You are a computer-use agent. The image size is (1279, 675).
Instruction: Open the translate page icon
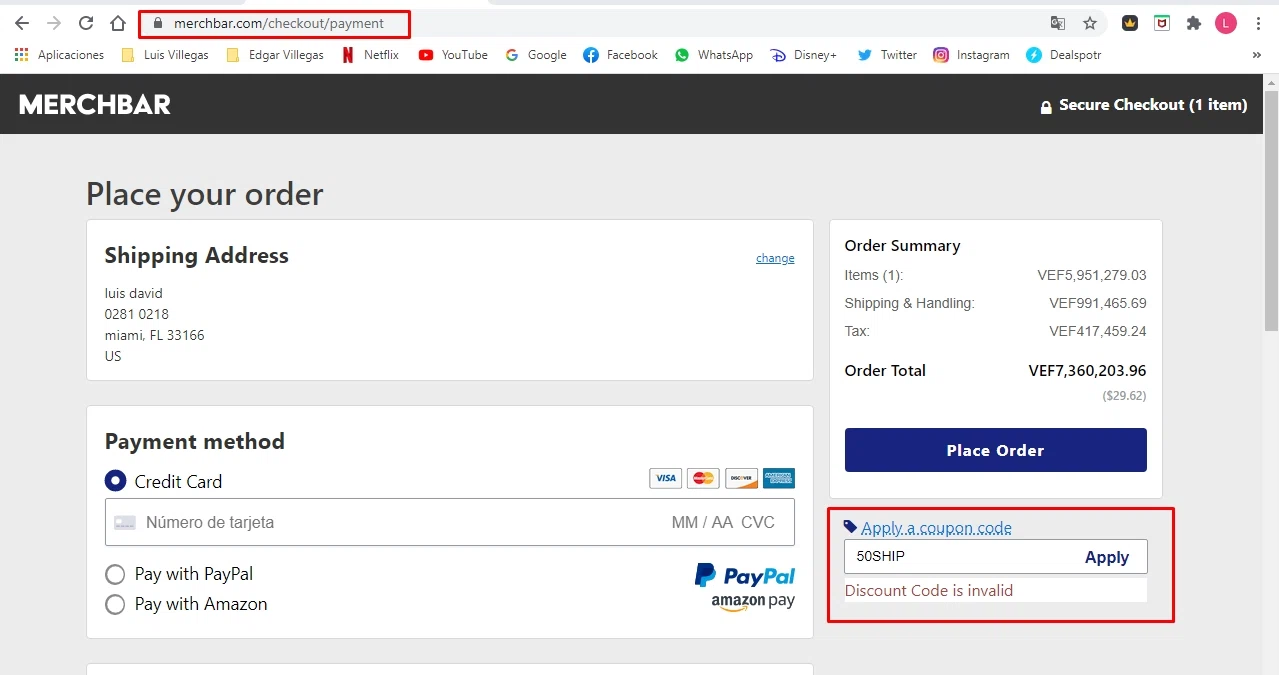pos(1057,23)
